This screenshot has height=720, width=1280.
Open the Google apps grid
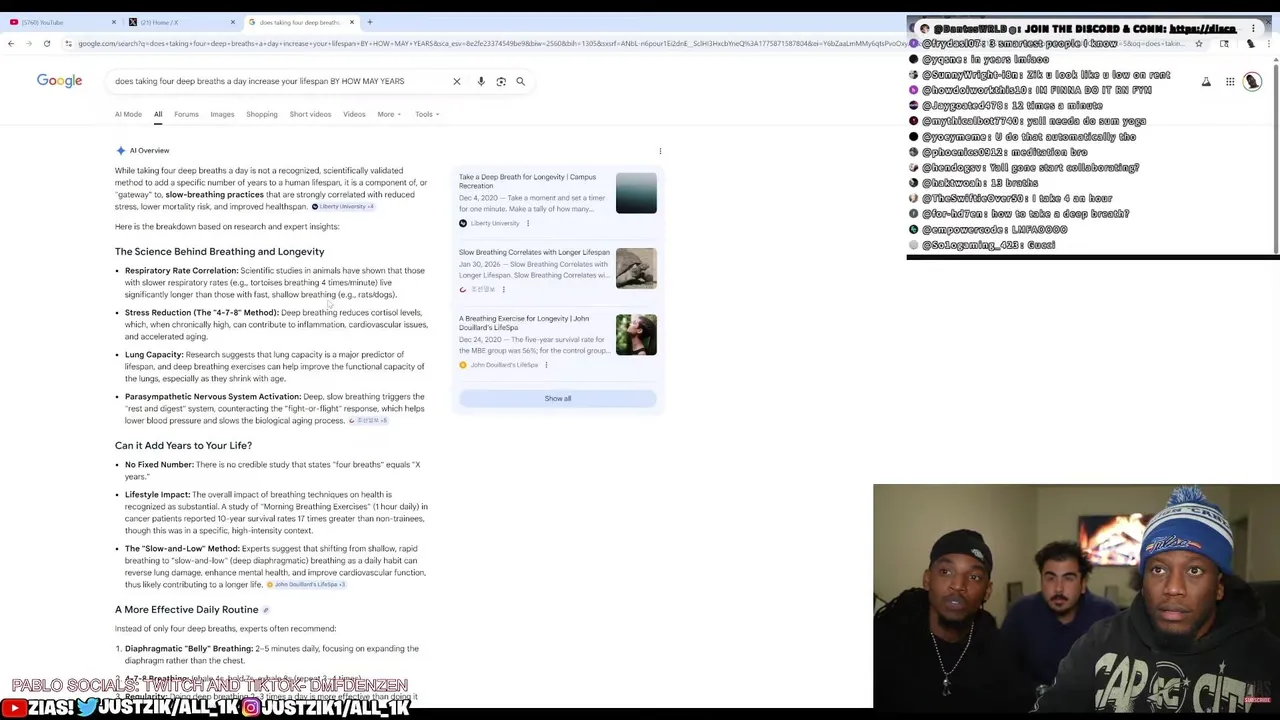click(1230, 82)
